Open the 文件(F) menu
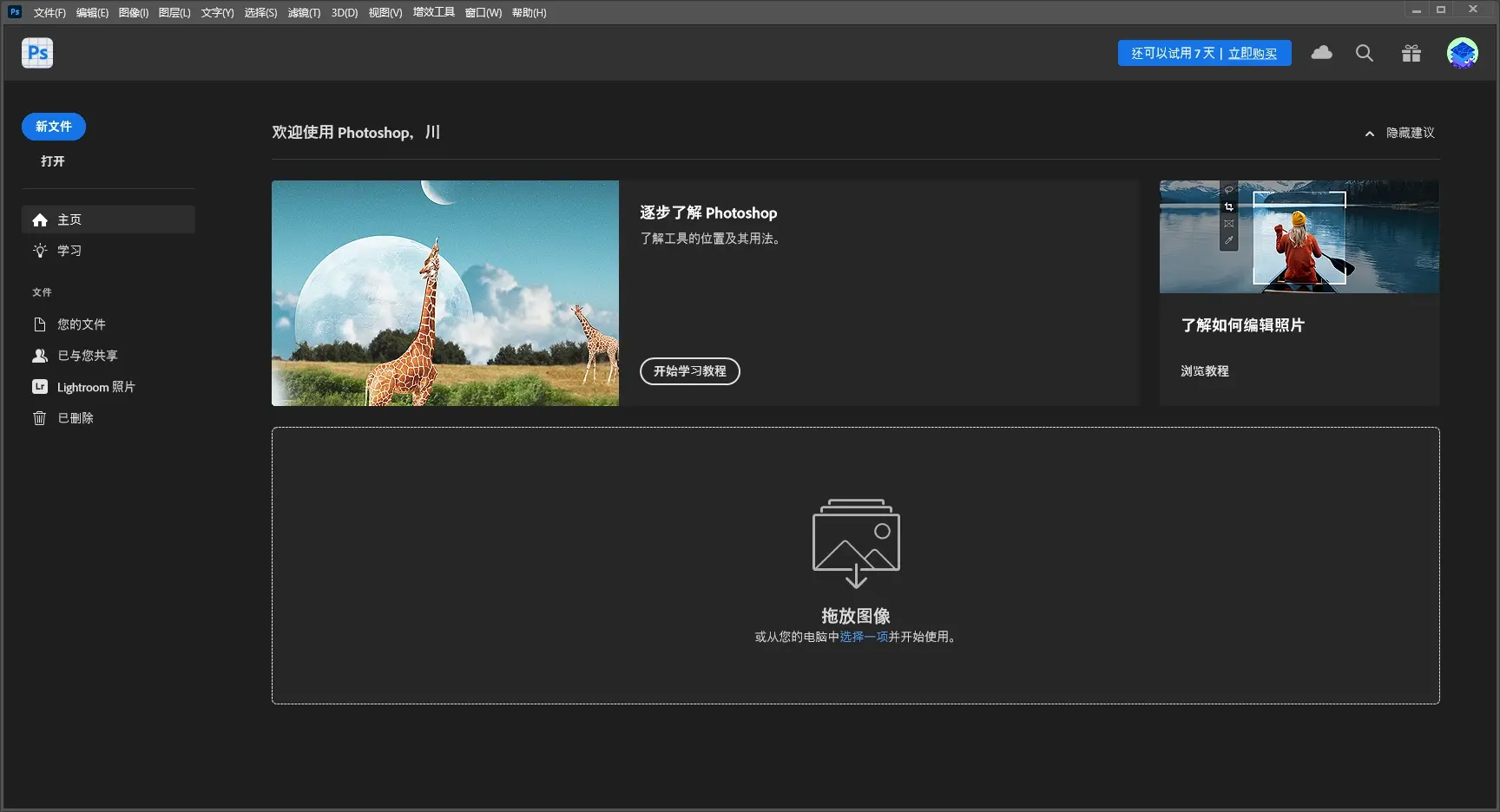Viewport: 1500px width, 812px height. (49, 12)
